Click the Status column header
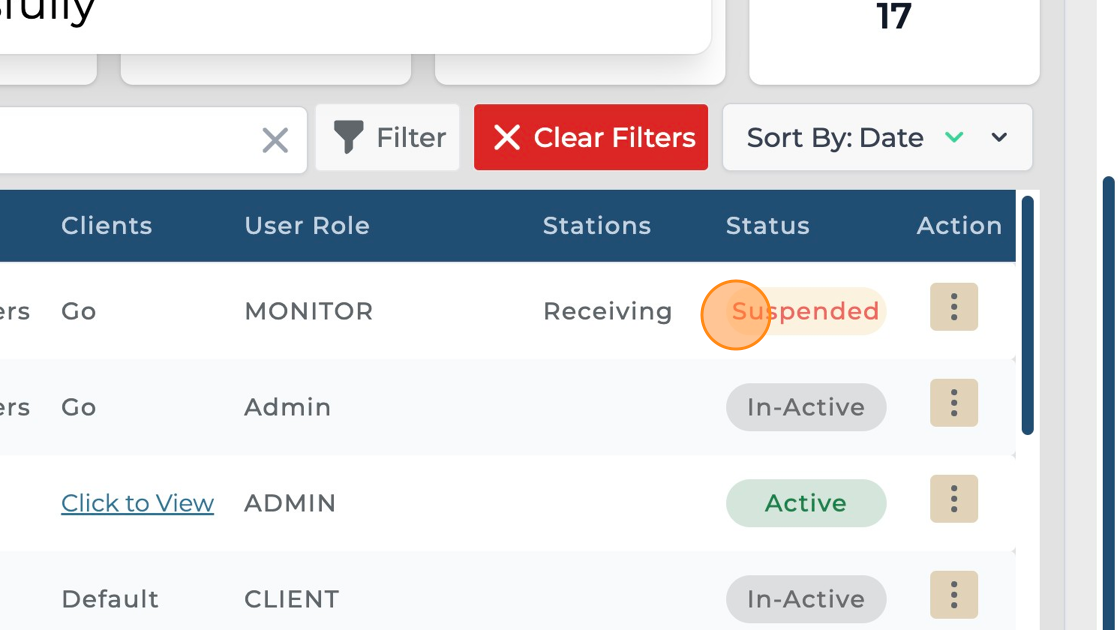The width and height of the screenshot is (1120, 630). point(767,226)
